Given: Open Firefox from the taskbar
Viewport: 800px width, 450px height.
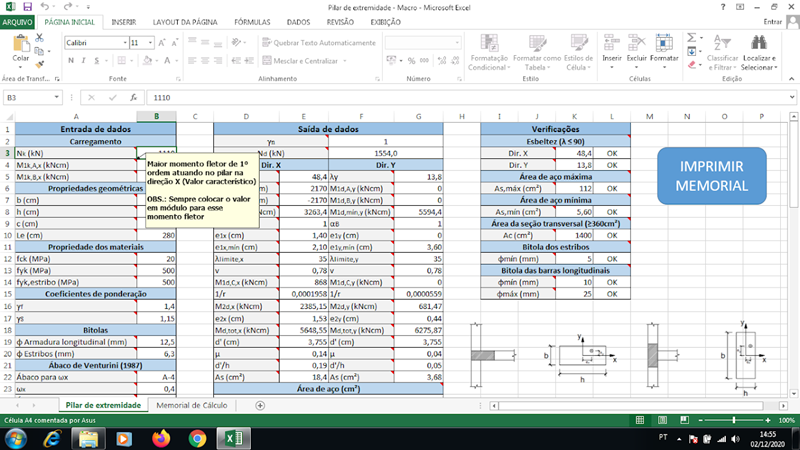Looking at the screenshot, I should [x=161, y=439].
